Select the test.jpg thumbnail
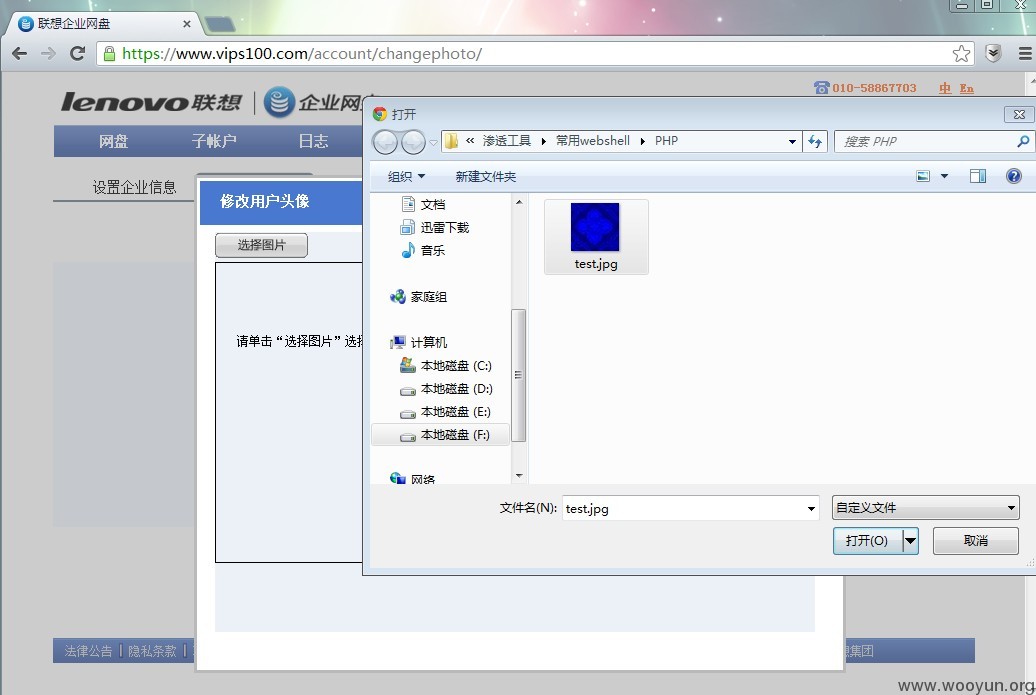The width and height of the screenshot is (1036, 695). click(596, 237)
